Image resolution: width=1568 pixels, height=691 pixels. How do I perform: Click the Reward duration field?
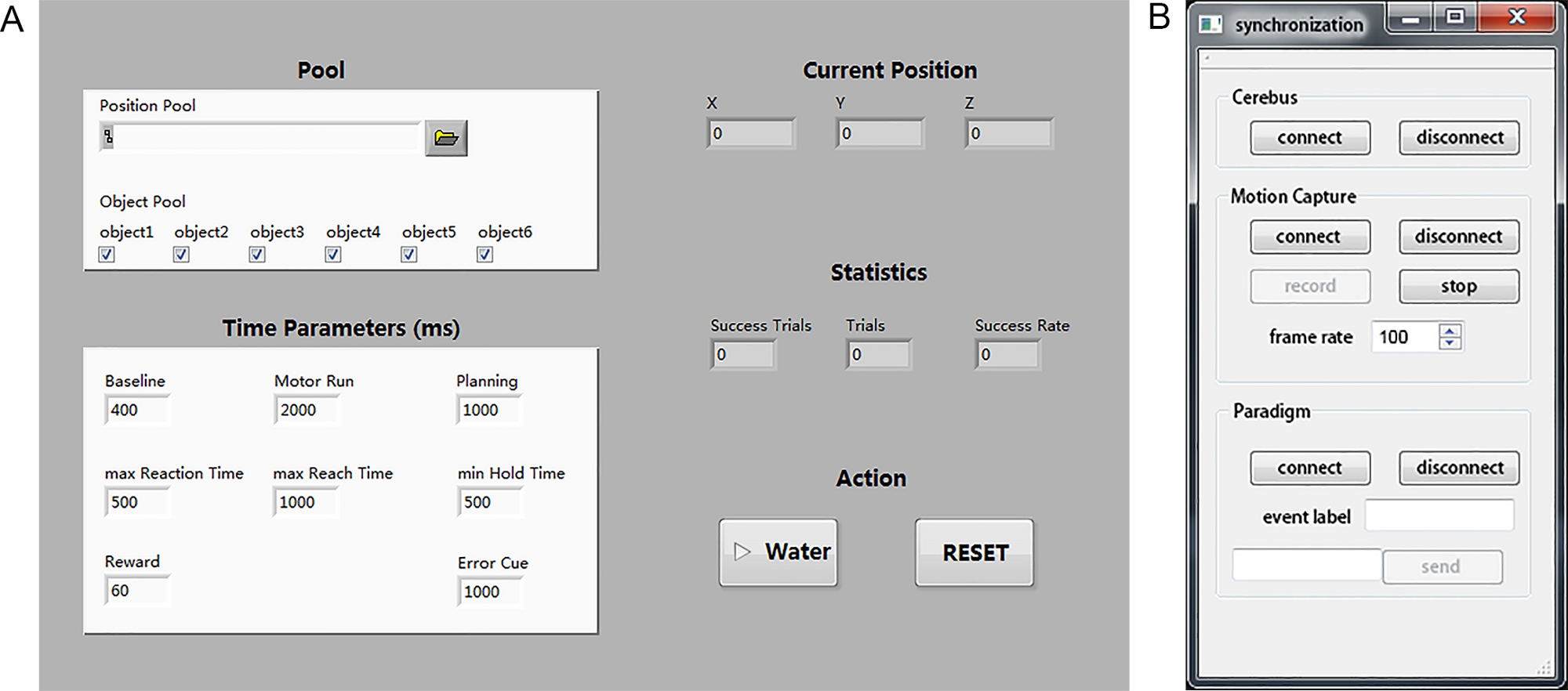(x=137, y=591)
